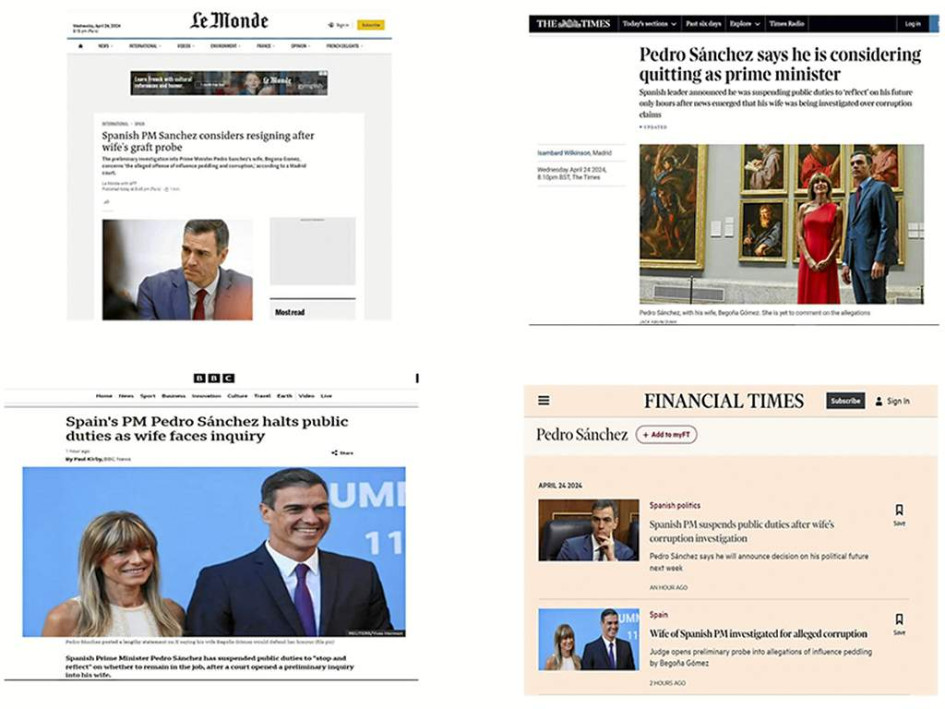Click The Times masthead logo

[x=574, y=21]
